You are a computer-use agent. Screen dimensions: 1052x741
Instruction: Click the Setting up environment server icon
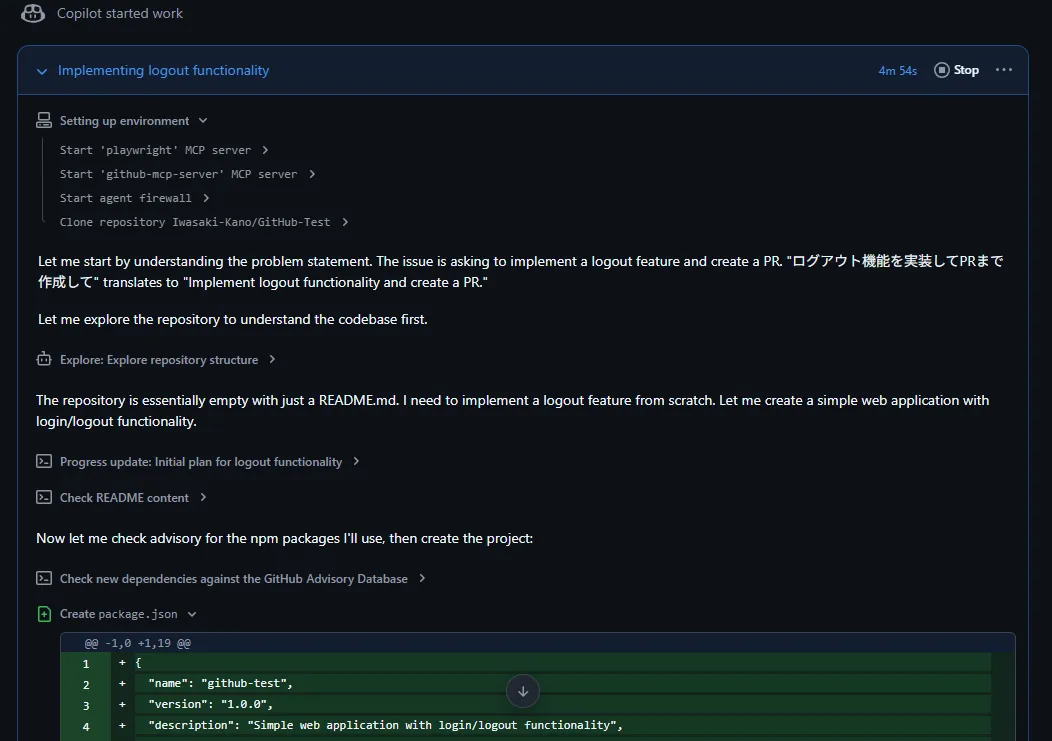[x=44, y=120]
